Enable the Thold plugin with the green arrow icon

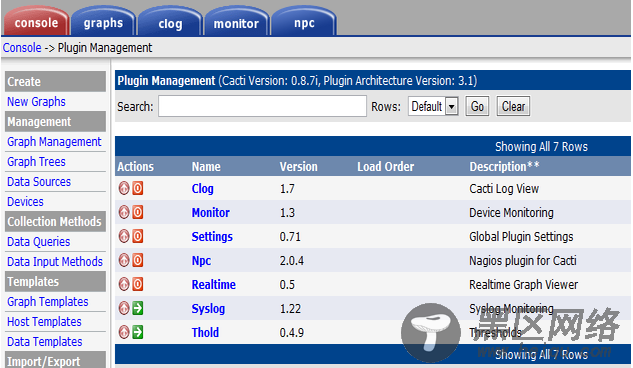point(138,332)
